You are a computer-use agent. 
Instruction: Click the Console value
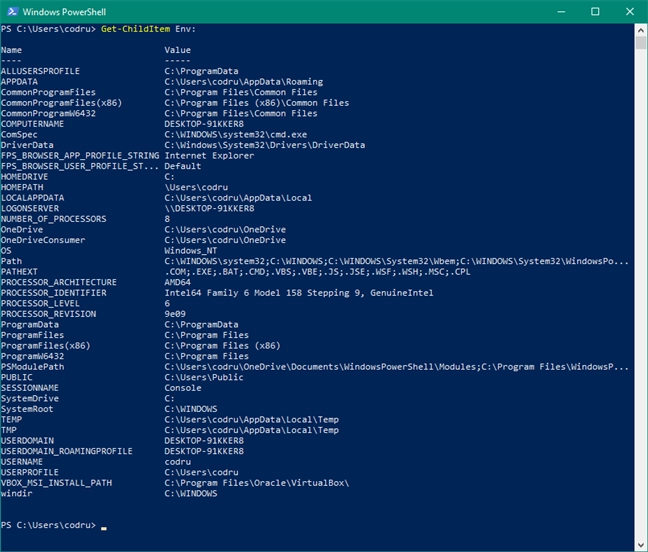[183, 388]
